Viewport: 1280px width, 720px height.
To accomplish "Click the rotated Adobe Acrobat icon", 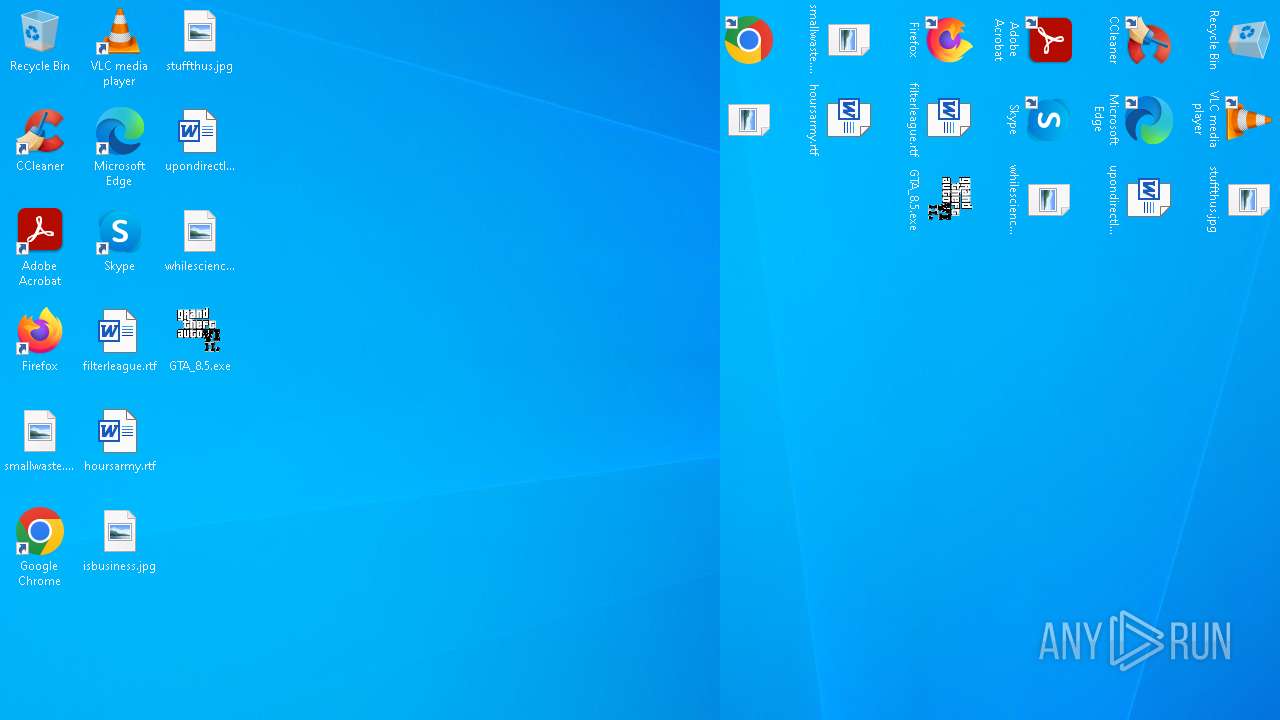I will point(1049,40).
